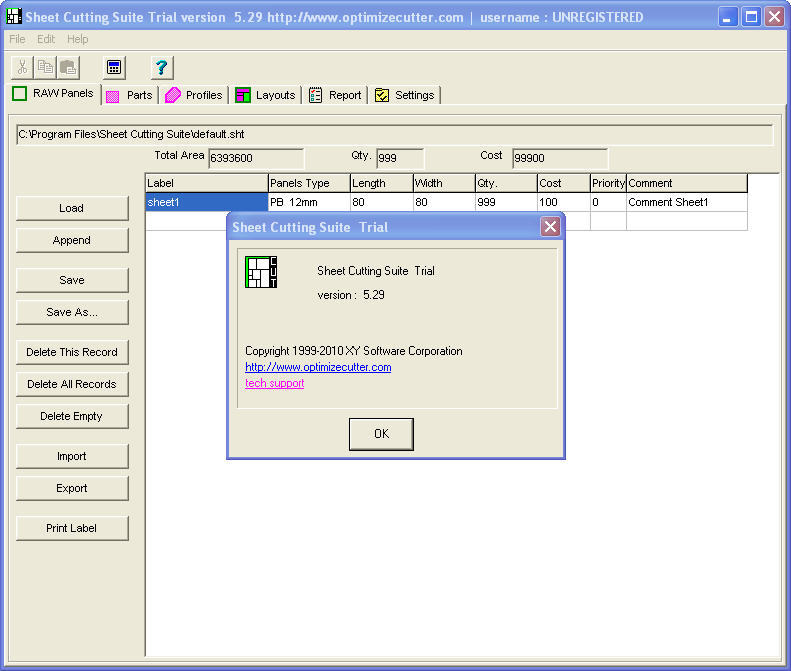
Task: Close the main application window
Action: tap(774, 17)
